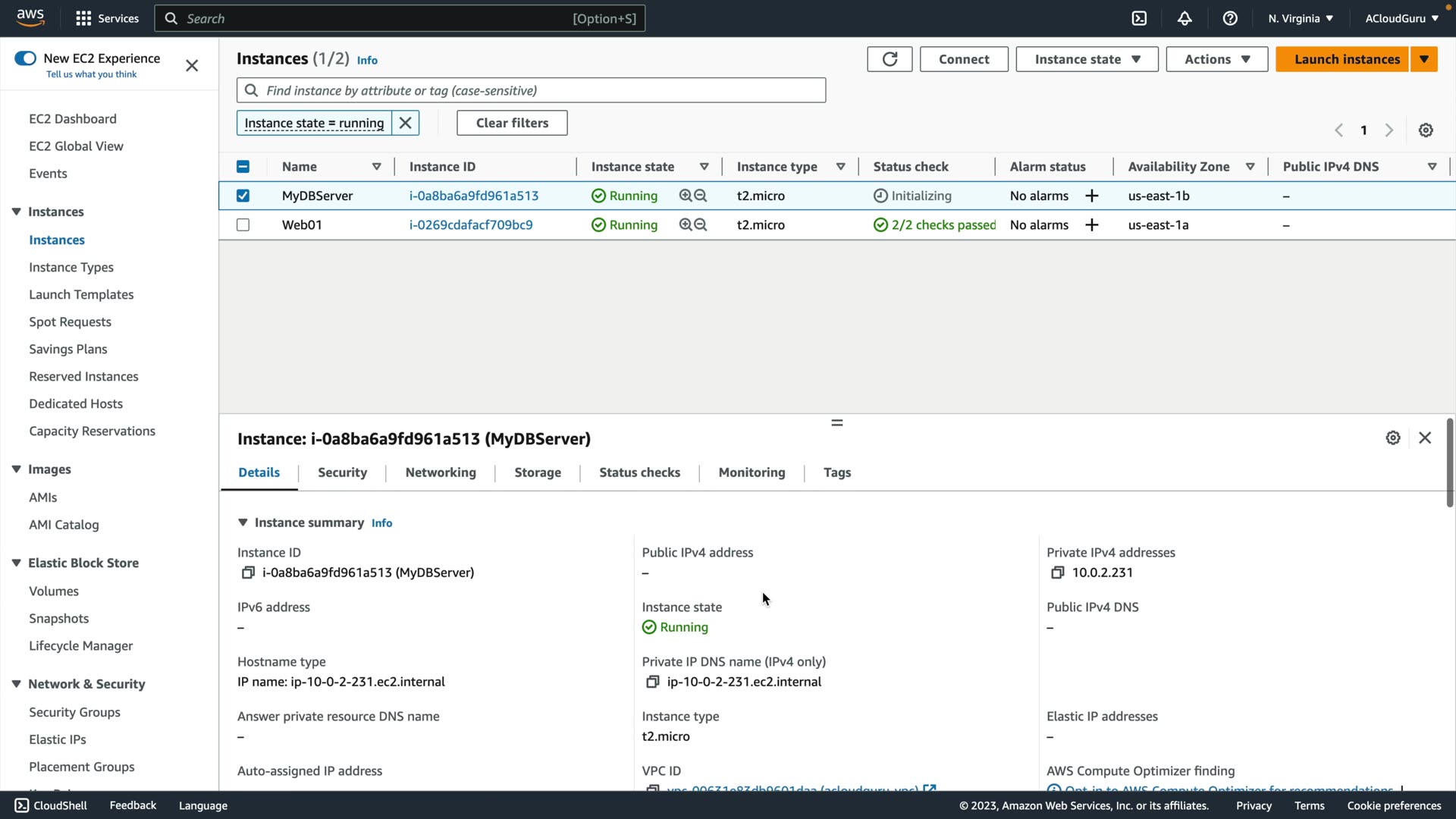Screen dimensions: 1456x819
Task: Open CloudShell icon in top navigation bar
Action: tap(1139, 18)
